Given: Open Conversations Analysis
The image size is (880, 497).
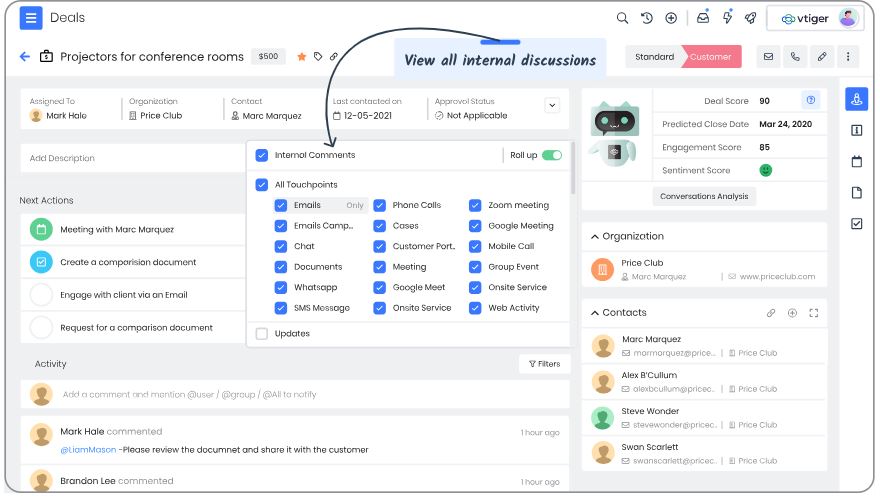Looking at the screenshot, I should (704, 196).
